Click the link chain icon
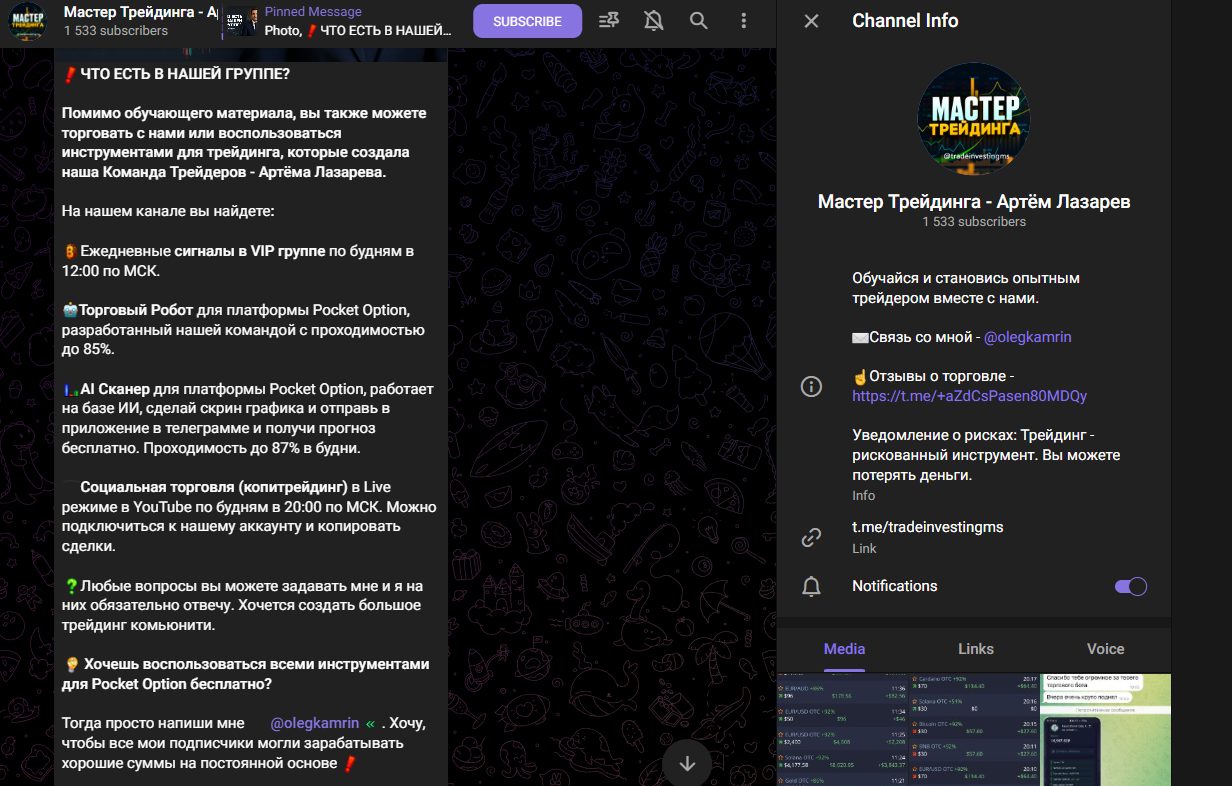This screenshot has height=786, width=1232. tap(811, 538)
